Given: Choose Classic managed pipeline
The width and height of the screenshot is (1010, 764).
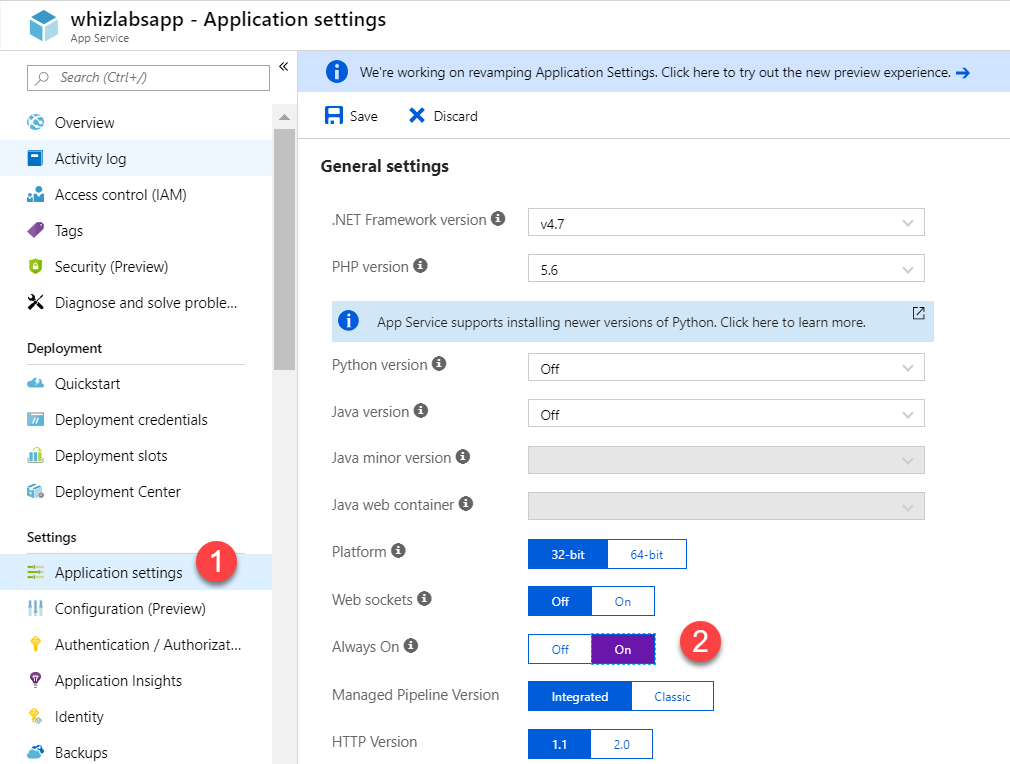Looking at the screenshot, I should [672, 696].
